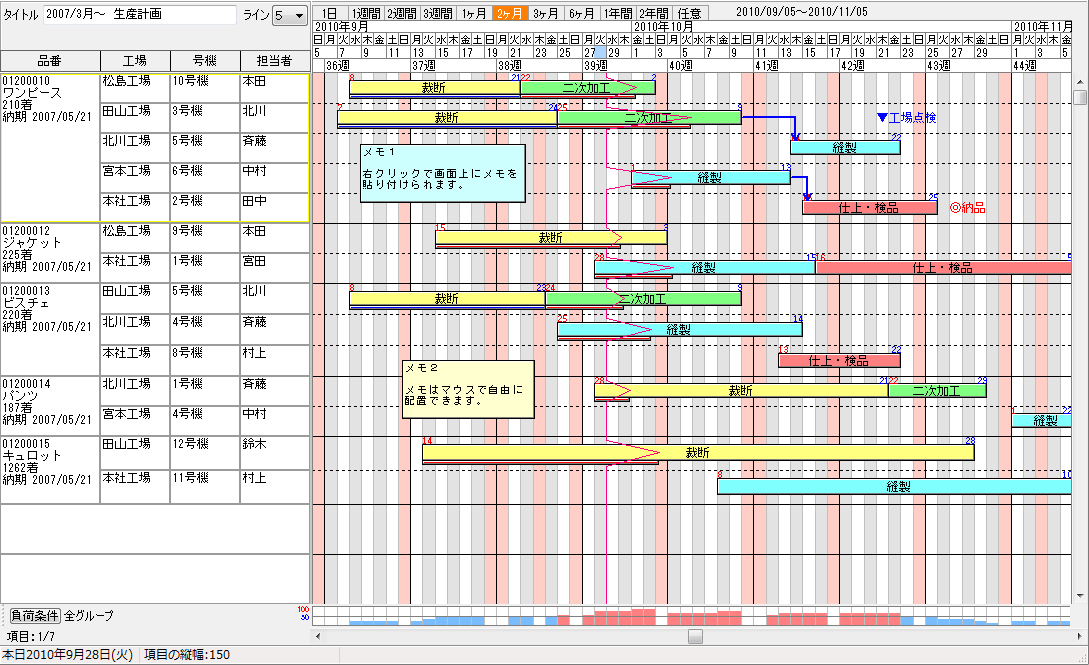Select the 1ヶ月 time range tab

[474, 14]
